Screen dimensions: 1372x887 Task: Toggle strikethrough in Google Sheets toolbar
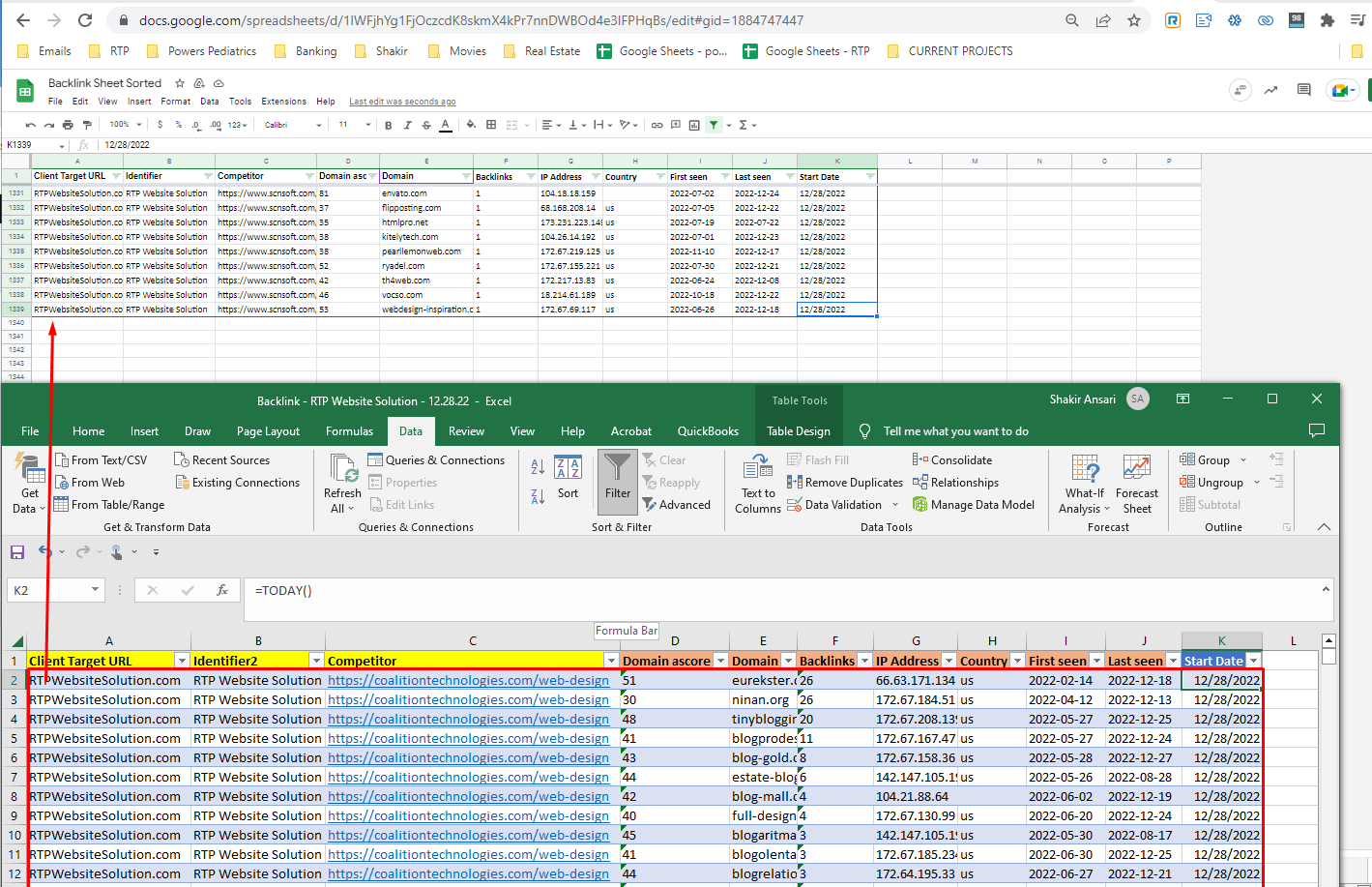426,125
